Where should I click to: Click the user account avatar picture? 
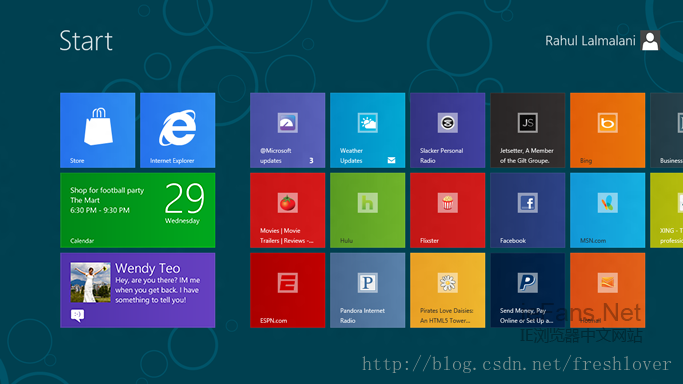point(650,41)
